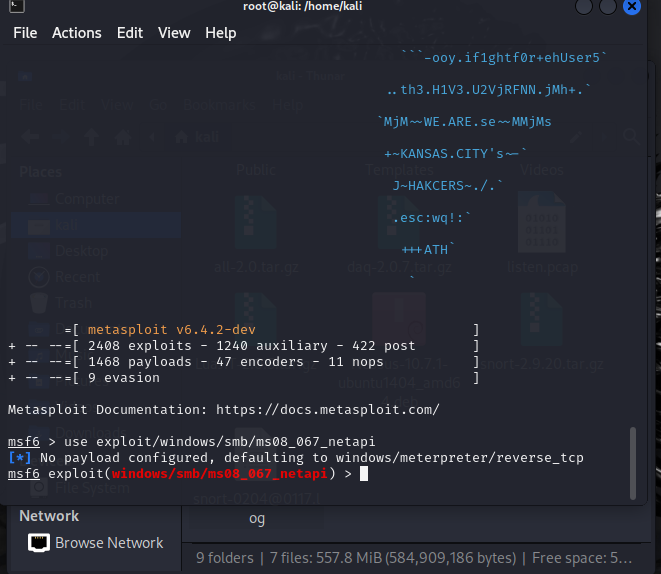The width and height of the screenshot is (661, 574).
Task: Click the Browse Network icon
Action: [39, 543]
